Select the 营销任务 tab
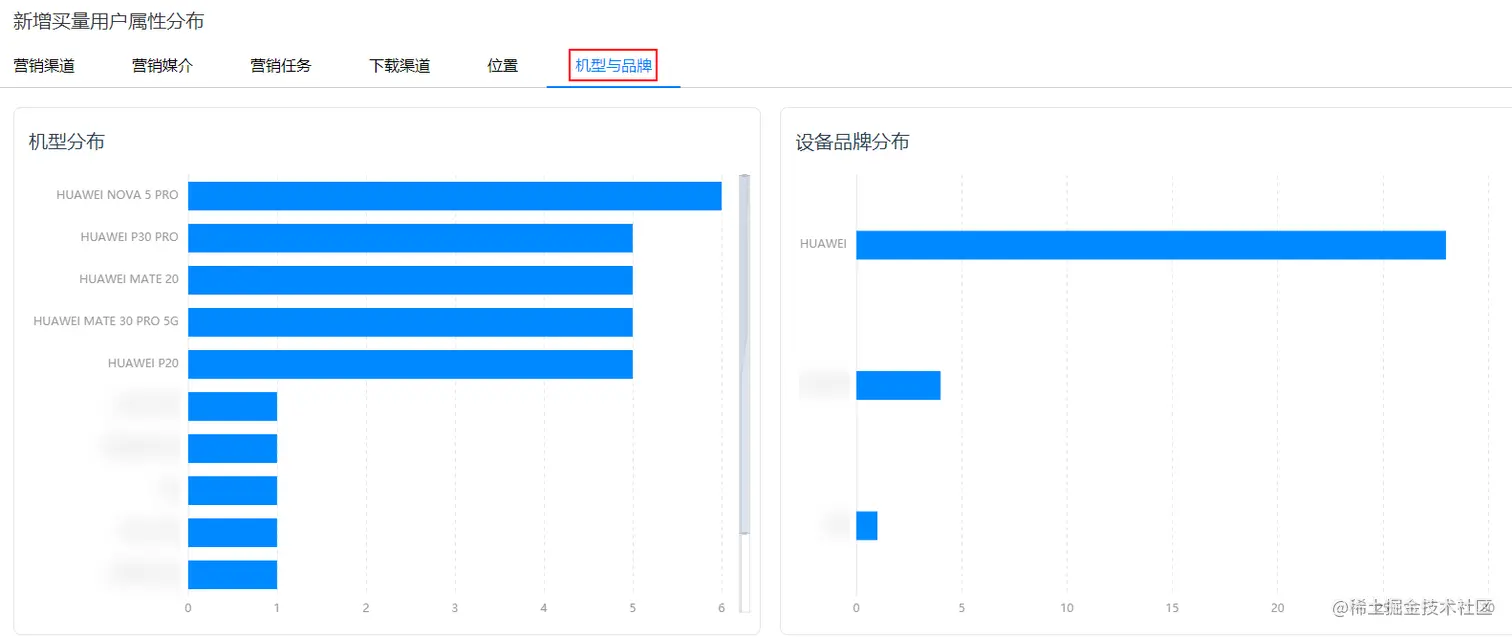The image size is (1512, 637). [281, 67]
